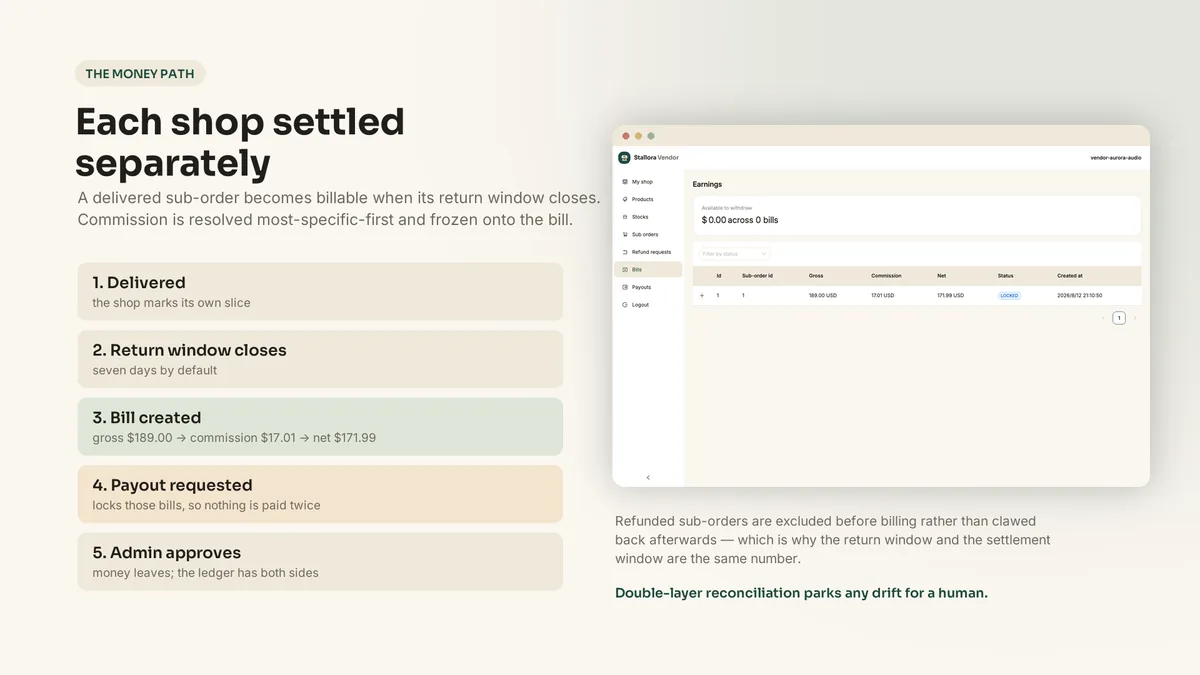Click the Status column header
1200x675 pixels.
coord(1006,276)
